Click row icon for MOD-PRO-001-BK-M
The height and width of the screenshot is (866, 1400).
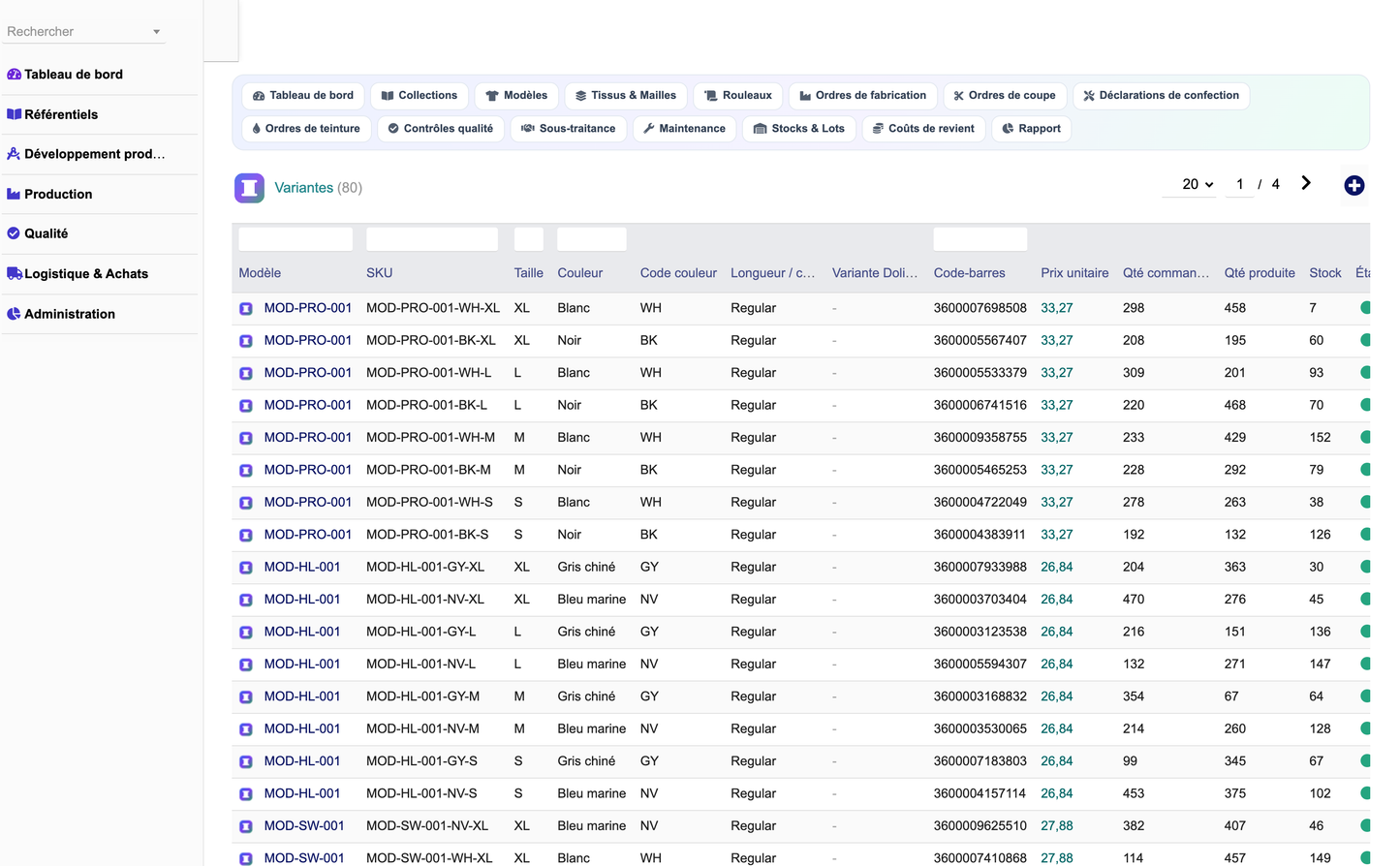click(x=246, y=470)
